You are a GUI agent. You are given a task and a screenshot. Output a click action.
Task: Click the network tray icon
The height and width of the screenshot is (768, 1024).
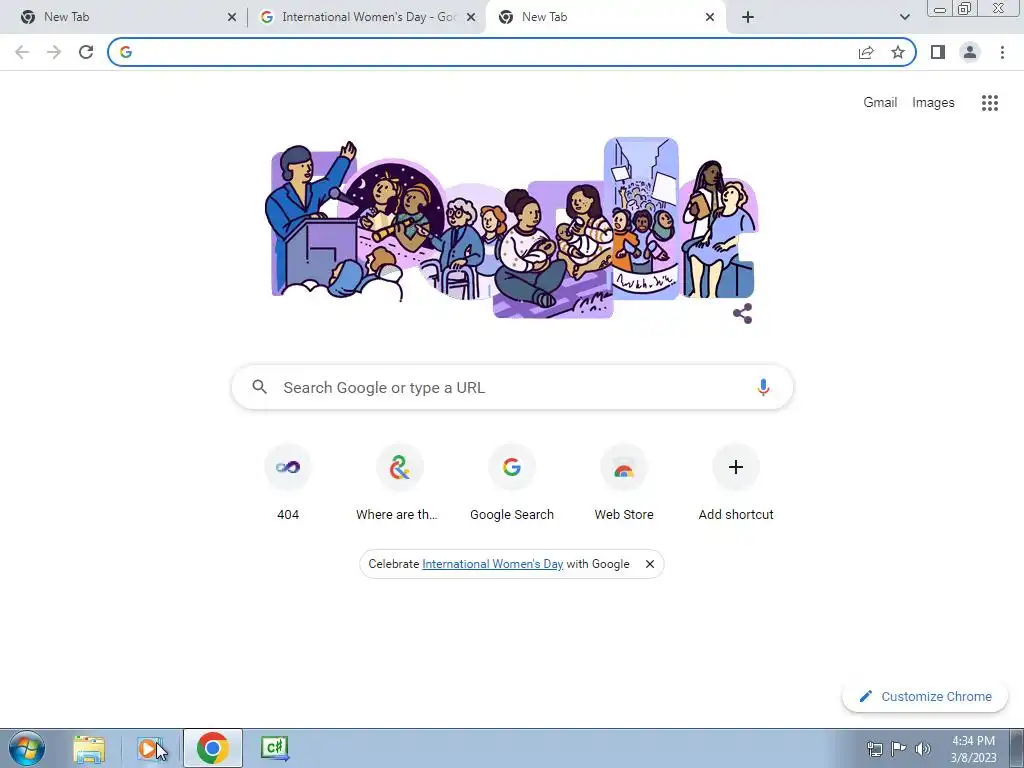tap(874, 749)
